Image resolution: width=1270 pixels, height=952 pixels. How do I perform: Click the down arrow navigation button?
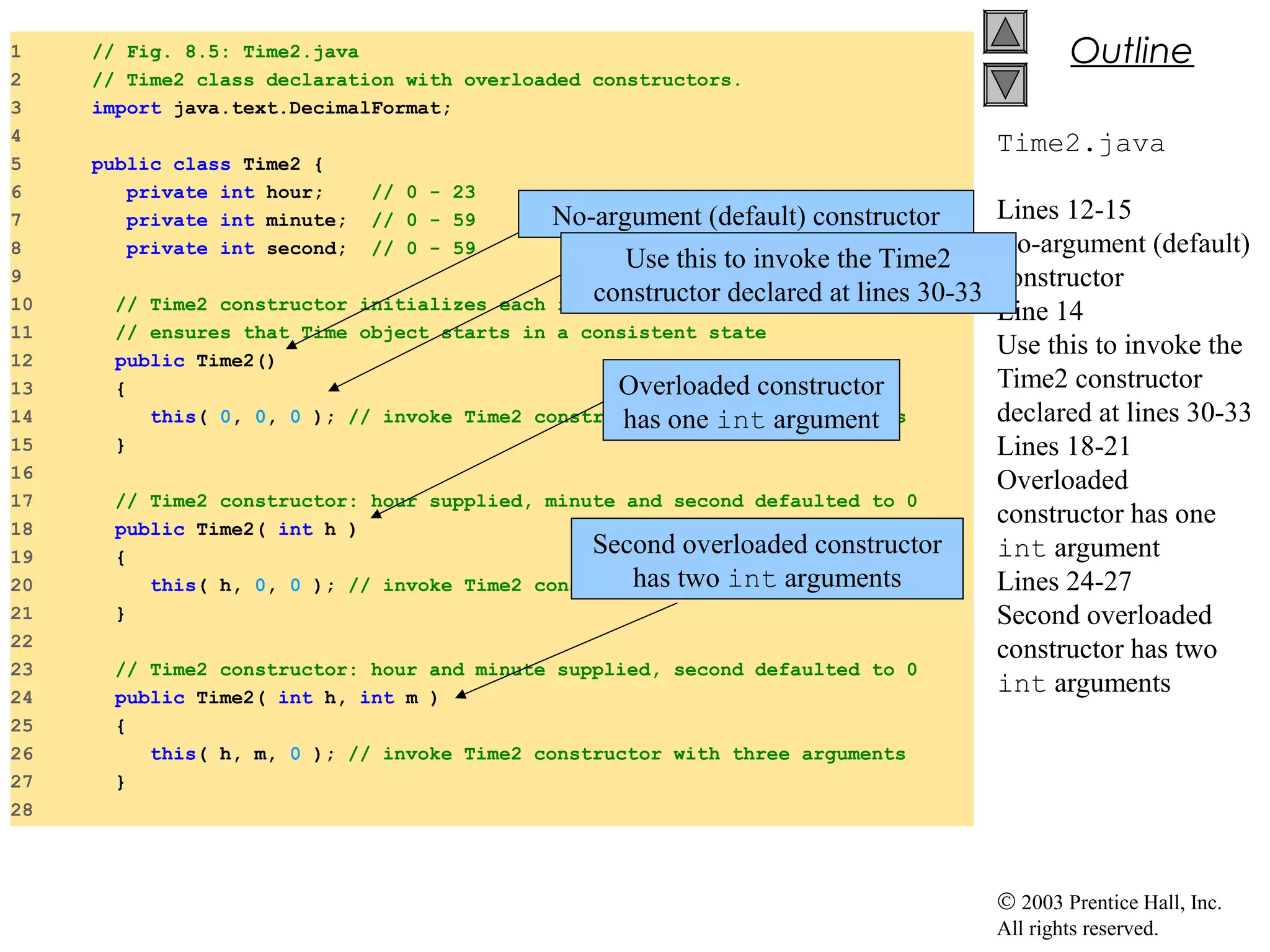[x=1005, y=84]
